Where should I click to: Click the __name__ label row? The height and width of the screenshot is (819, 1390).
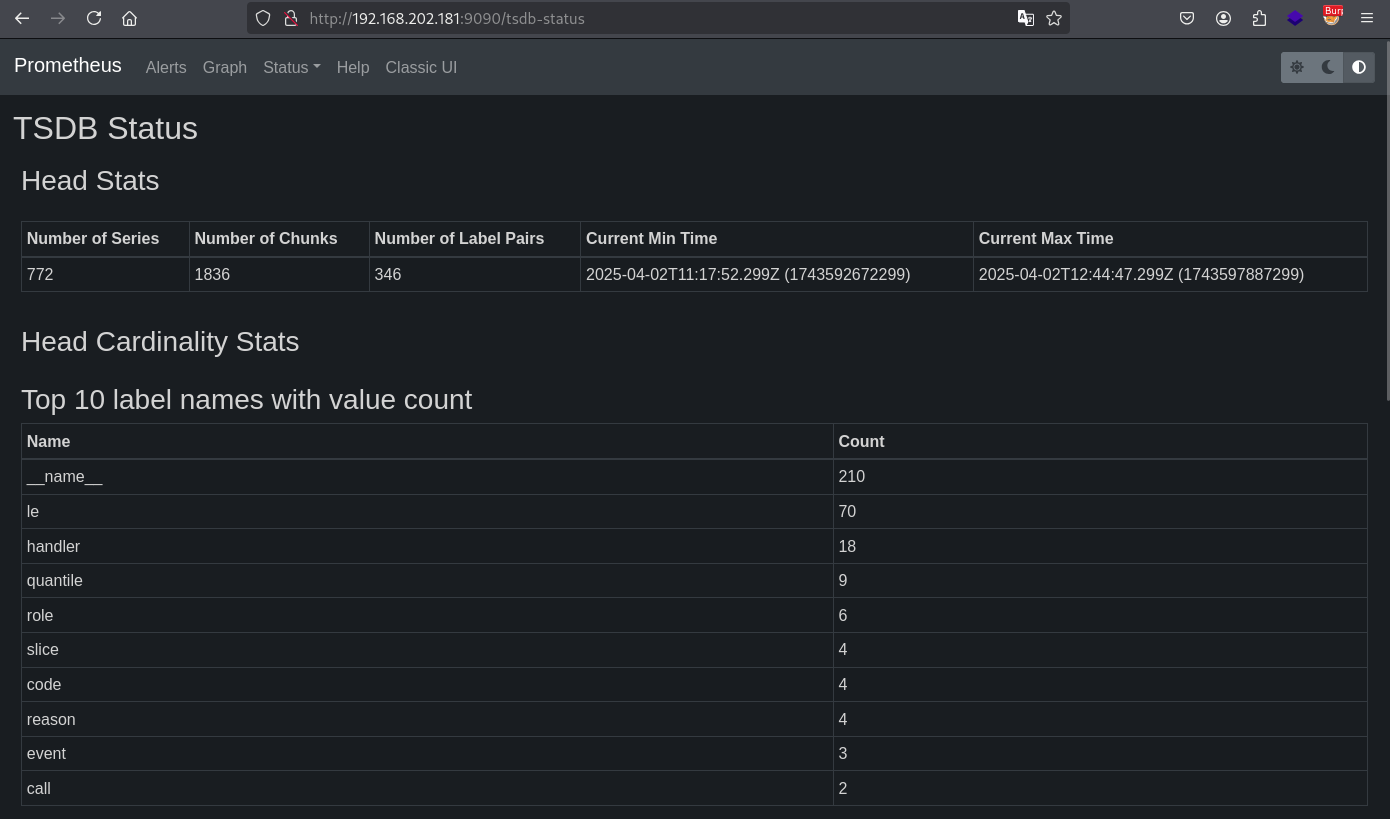click(694, 477)
